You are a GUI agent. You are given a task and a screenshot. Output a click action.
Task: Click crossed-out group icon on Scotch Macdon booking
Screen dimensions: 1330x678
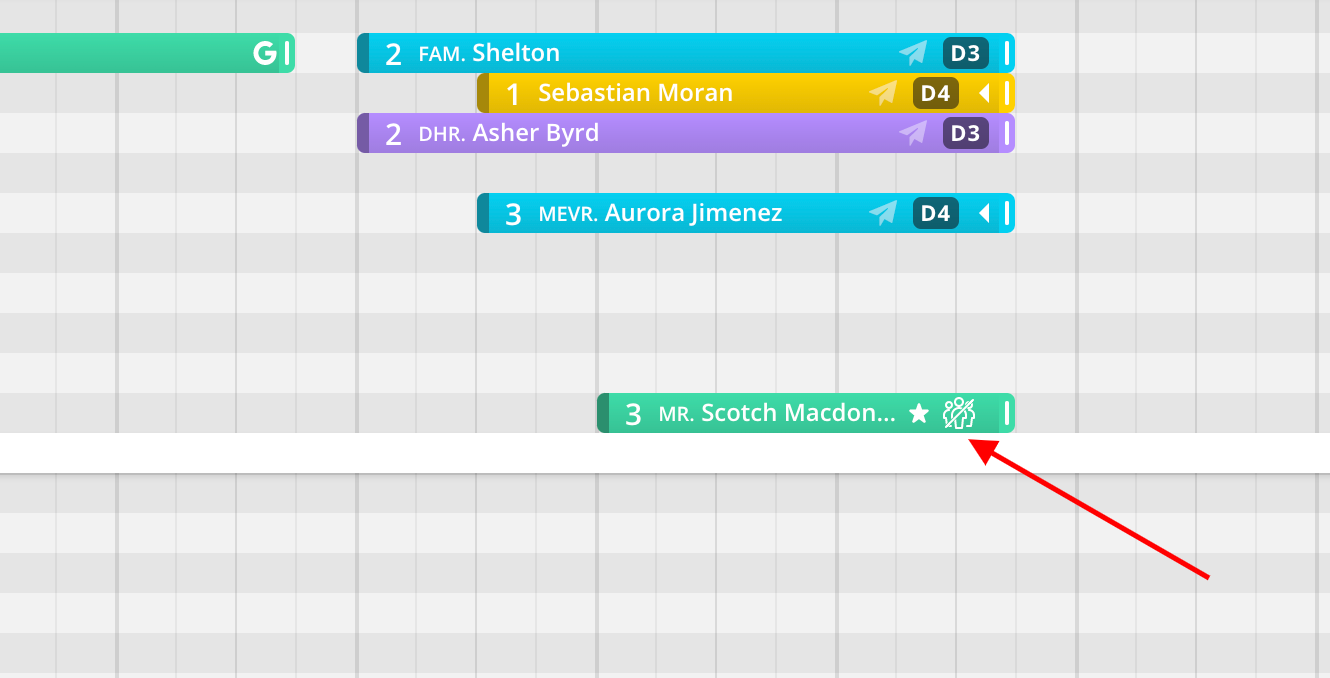click(959, 413)
